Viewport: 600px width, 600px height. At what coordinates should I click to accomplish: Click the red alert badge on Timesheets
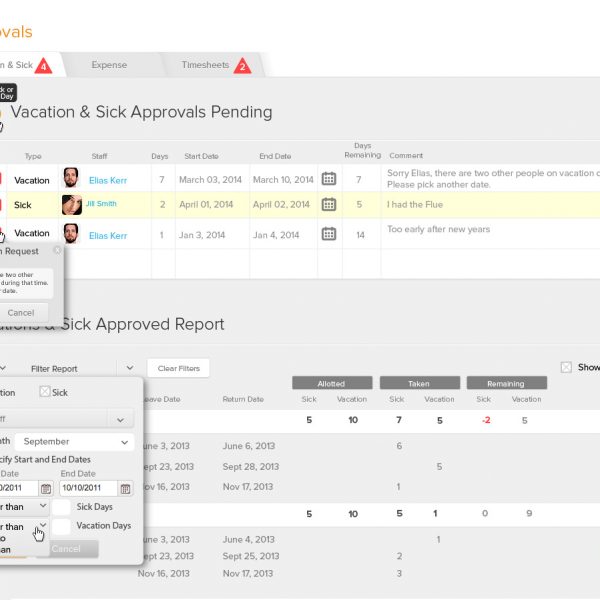point(242,66)
